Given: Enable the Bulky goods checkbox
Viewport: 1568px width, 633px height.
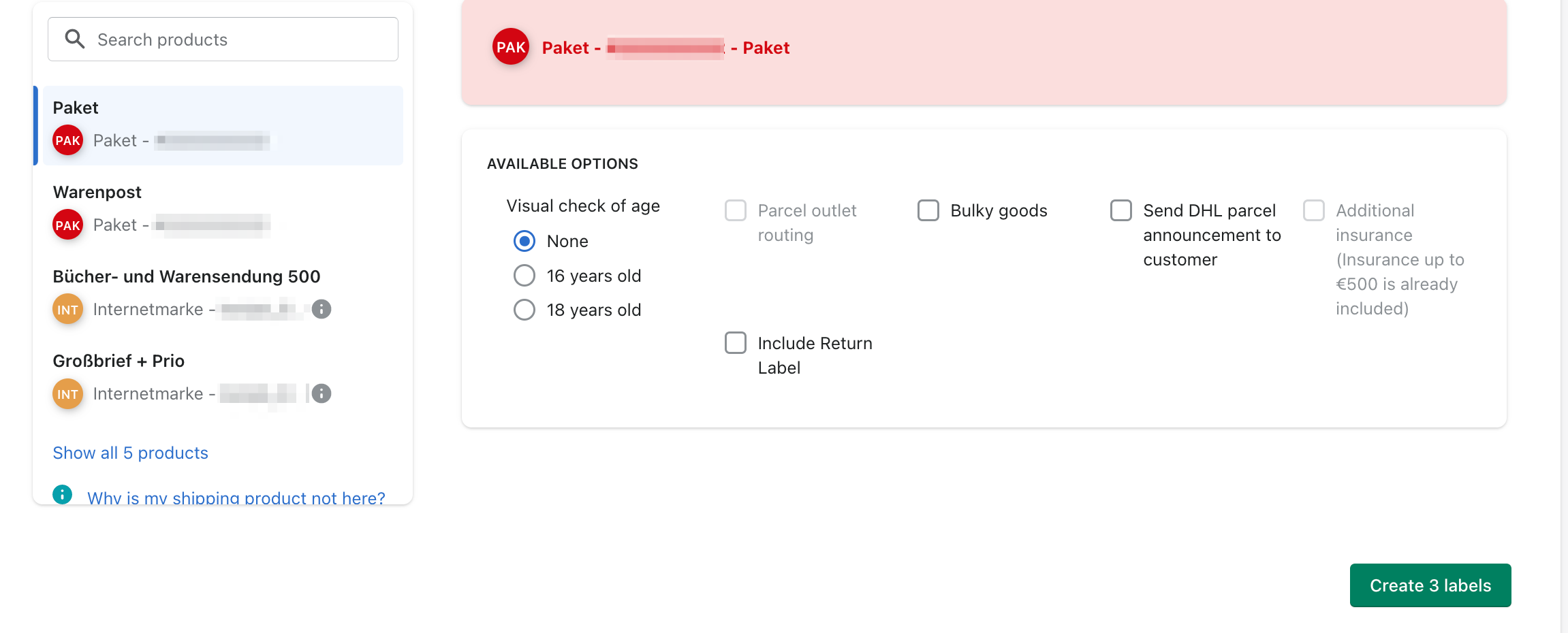Looking at the screenshot, I should coord(928,210).
